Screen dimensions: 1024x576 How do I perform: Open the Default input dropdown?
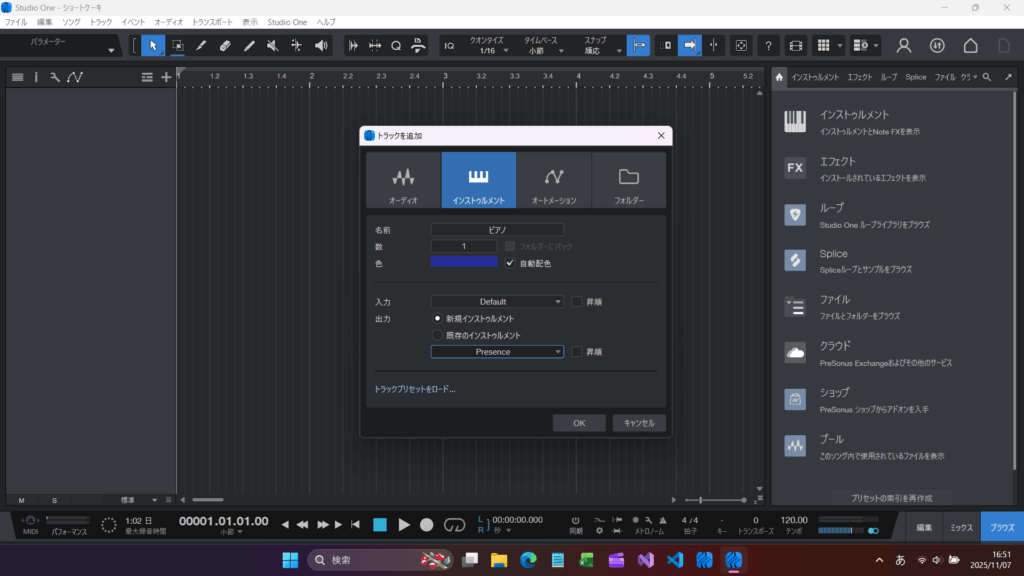pos(497,301)
